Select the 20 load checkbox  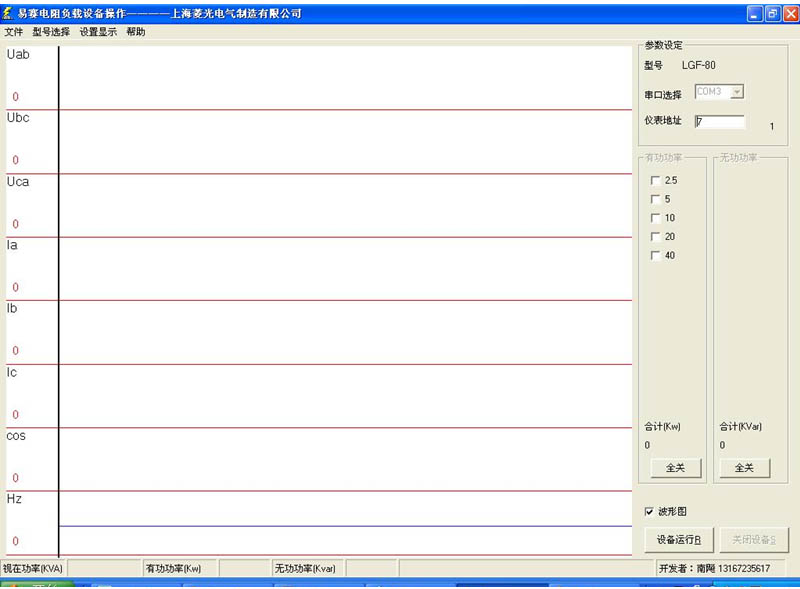tap(656, 237)
